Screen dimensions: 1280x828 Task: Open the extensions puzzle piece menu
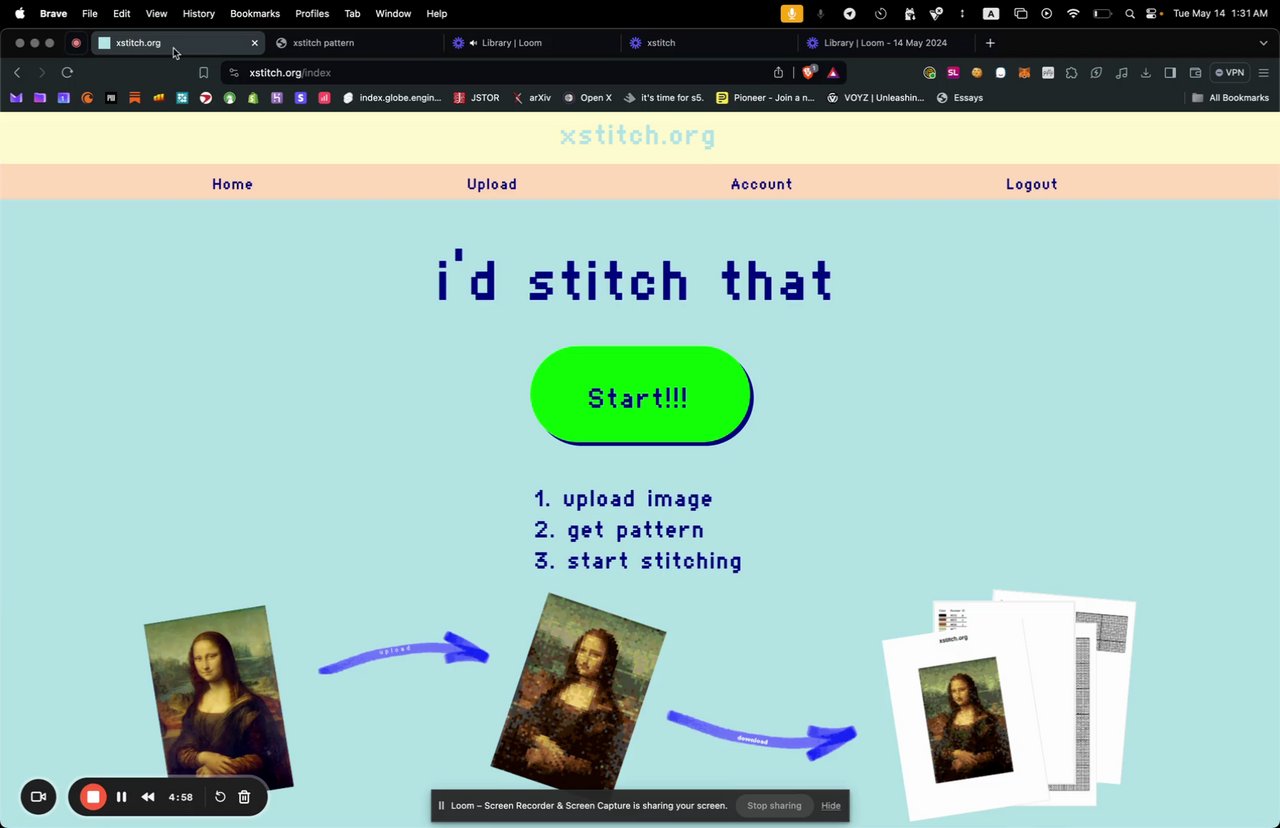coord(1071,72)
